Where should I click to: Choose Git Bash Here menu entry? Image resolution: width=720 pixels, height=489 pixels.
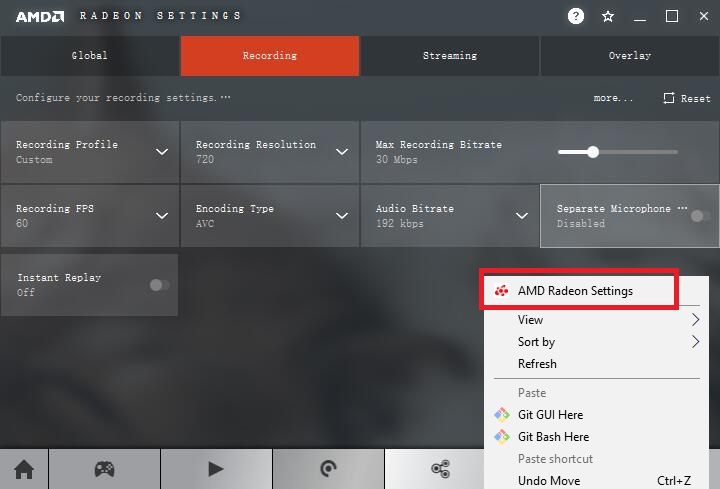(x=596, y=437)
